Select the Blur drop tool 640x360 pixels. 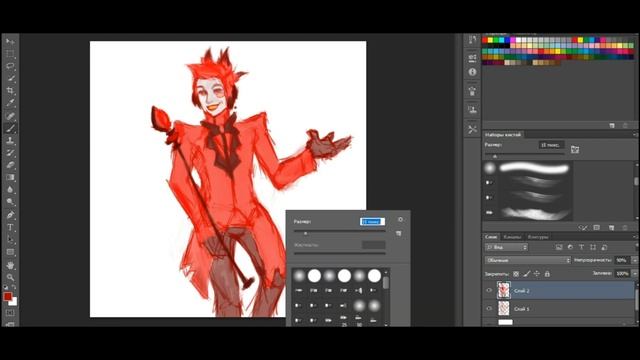(x=10, y=189)
